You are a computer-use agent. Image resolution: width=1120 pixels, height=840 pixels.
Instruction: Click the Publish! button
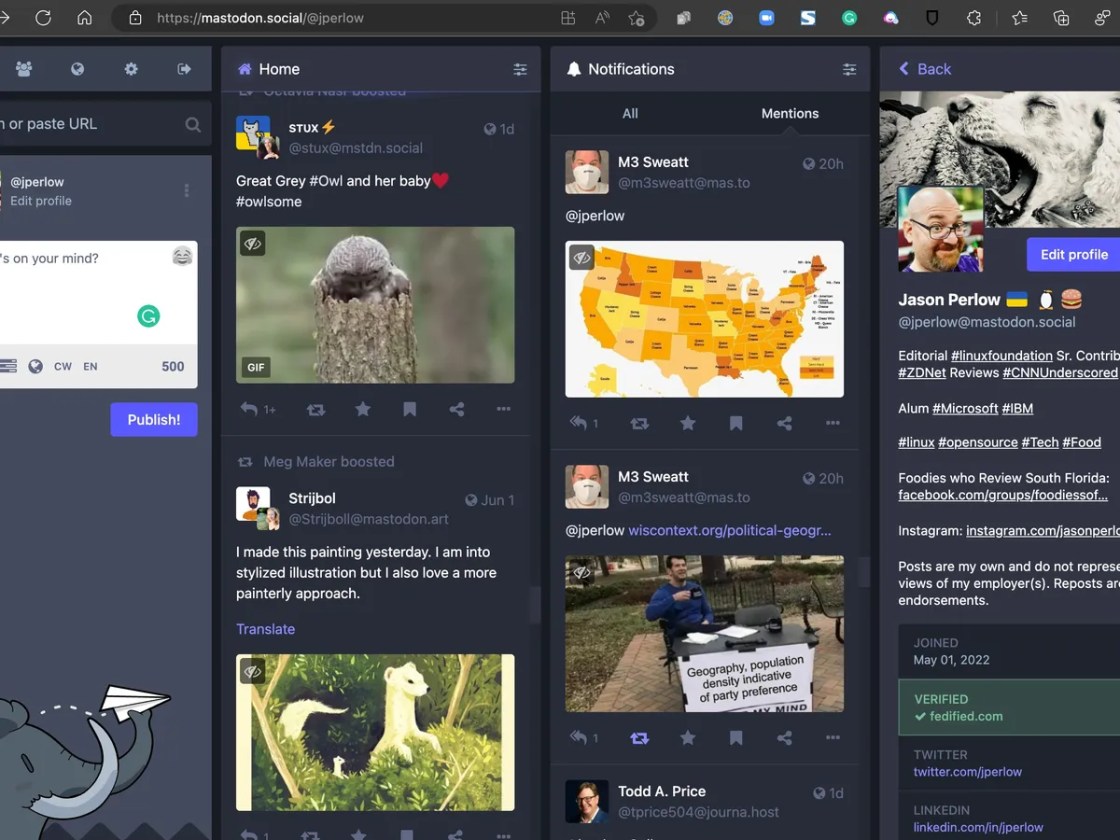[153, 420]
